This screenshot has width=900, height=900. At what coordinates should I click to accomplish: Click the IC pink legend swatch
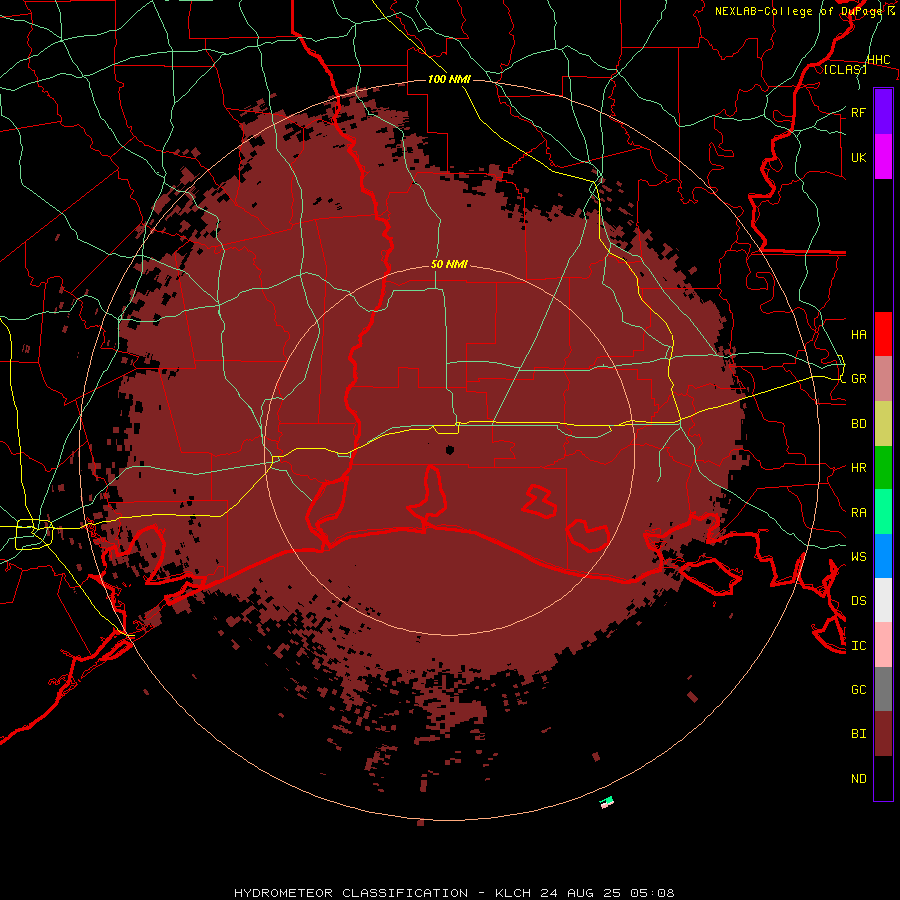coord(883,645)
